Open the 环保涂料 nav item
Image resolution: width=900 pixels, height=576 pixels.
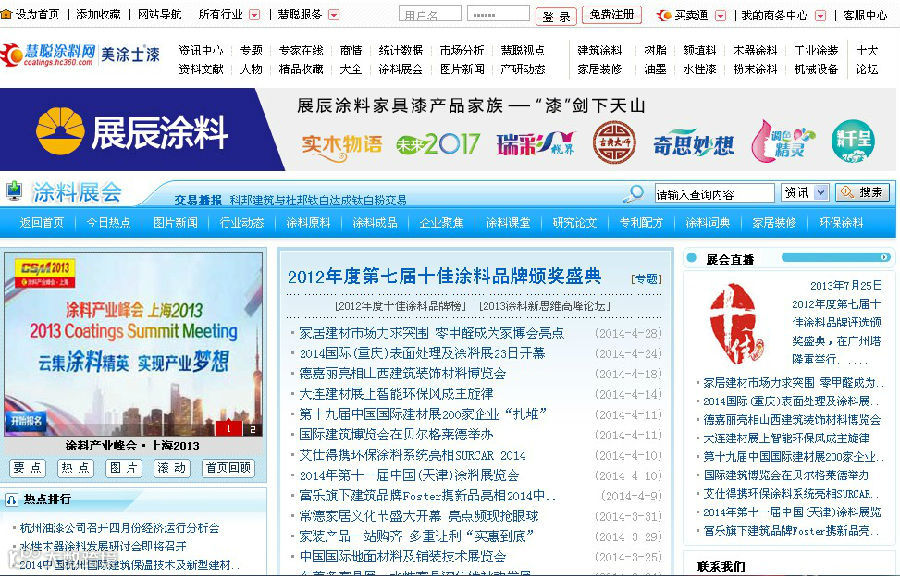841,223
